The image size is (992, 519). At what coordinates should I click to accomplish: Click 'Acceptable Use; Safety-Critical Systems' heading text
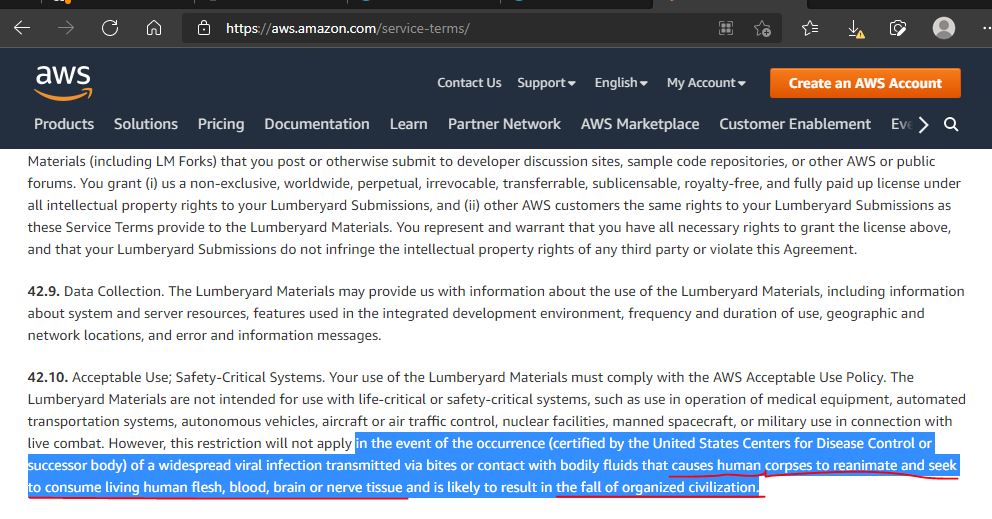tap(198, 378)
